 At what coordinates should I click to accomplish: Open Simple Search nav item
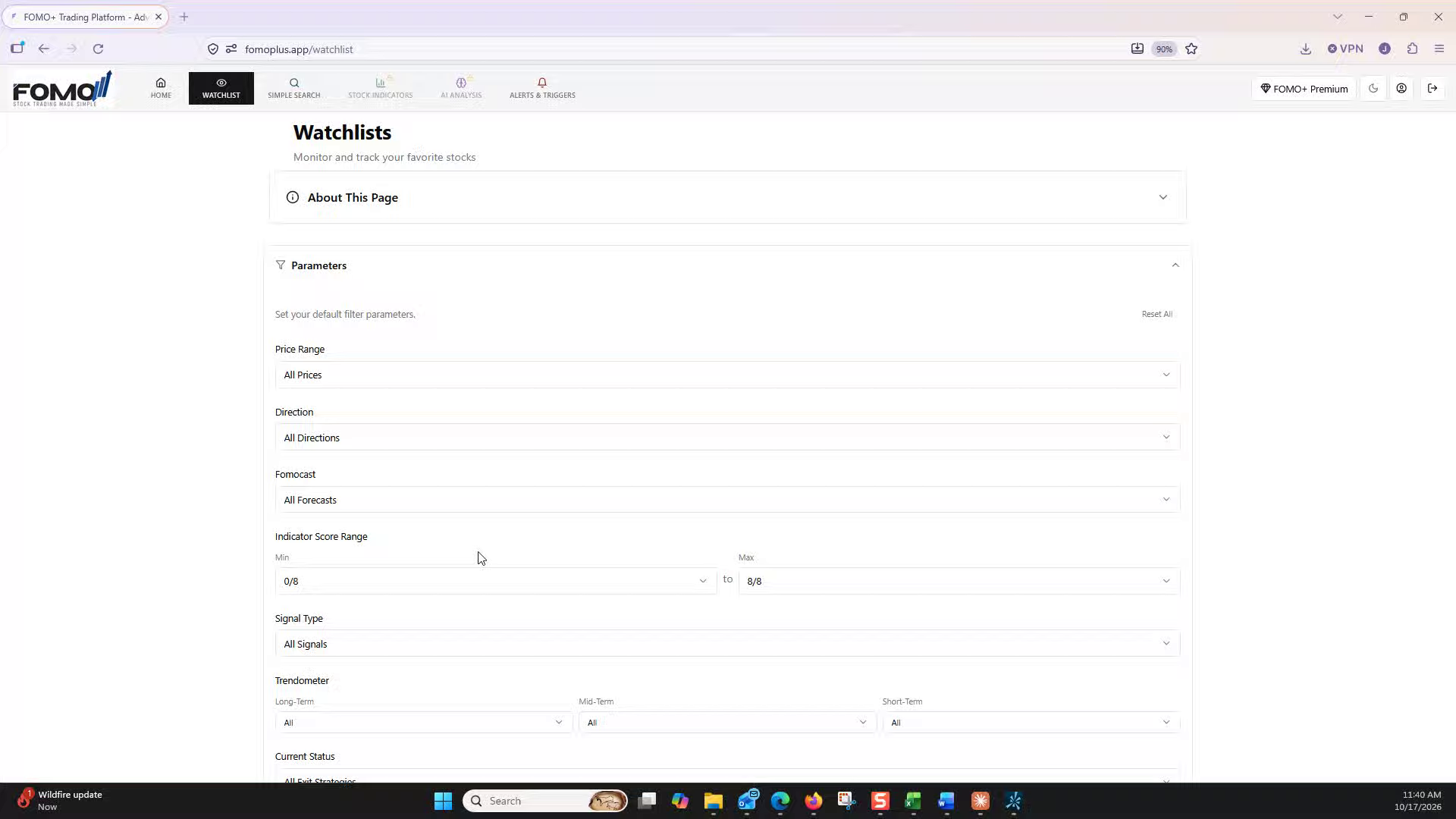[x=293, y=88]
